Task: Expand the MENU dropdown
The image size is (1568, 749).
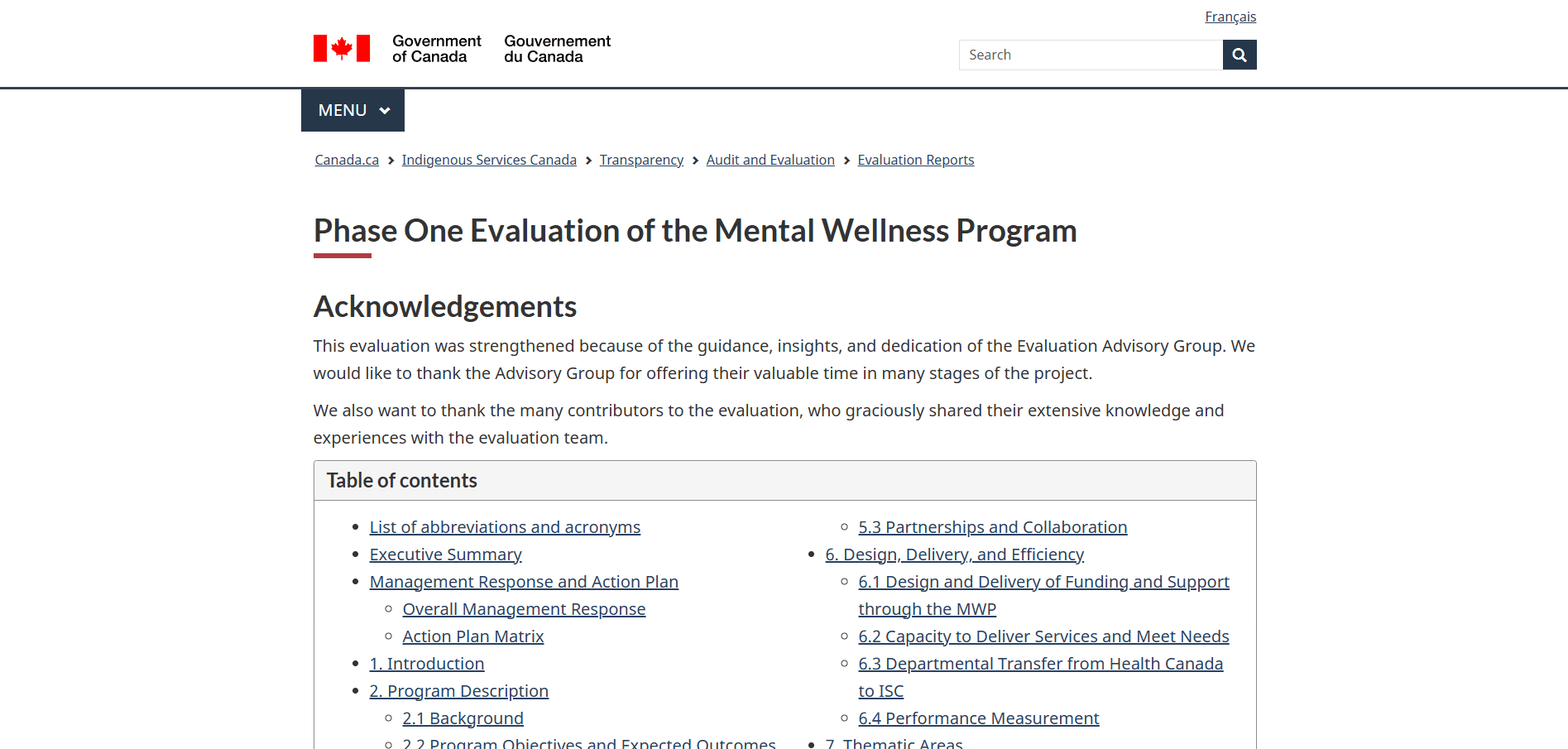Action: (352, 109)
